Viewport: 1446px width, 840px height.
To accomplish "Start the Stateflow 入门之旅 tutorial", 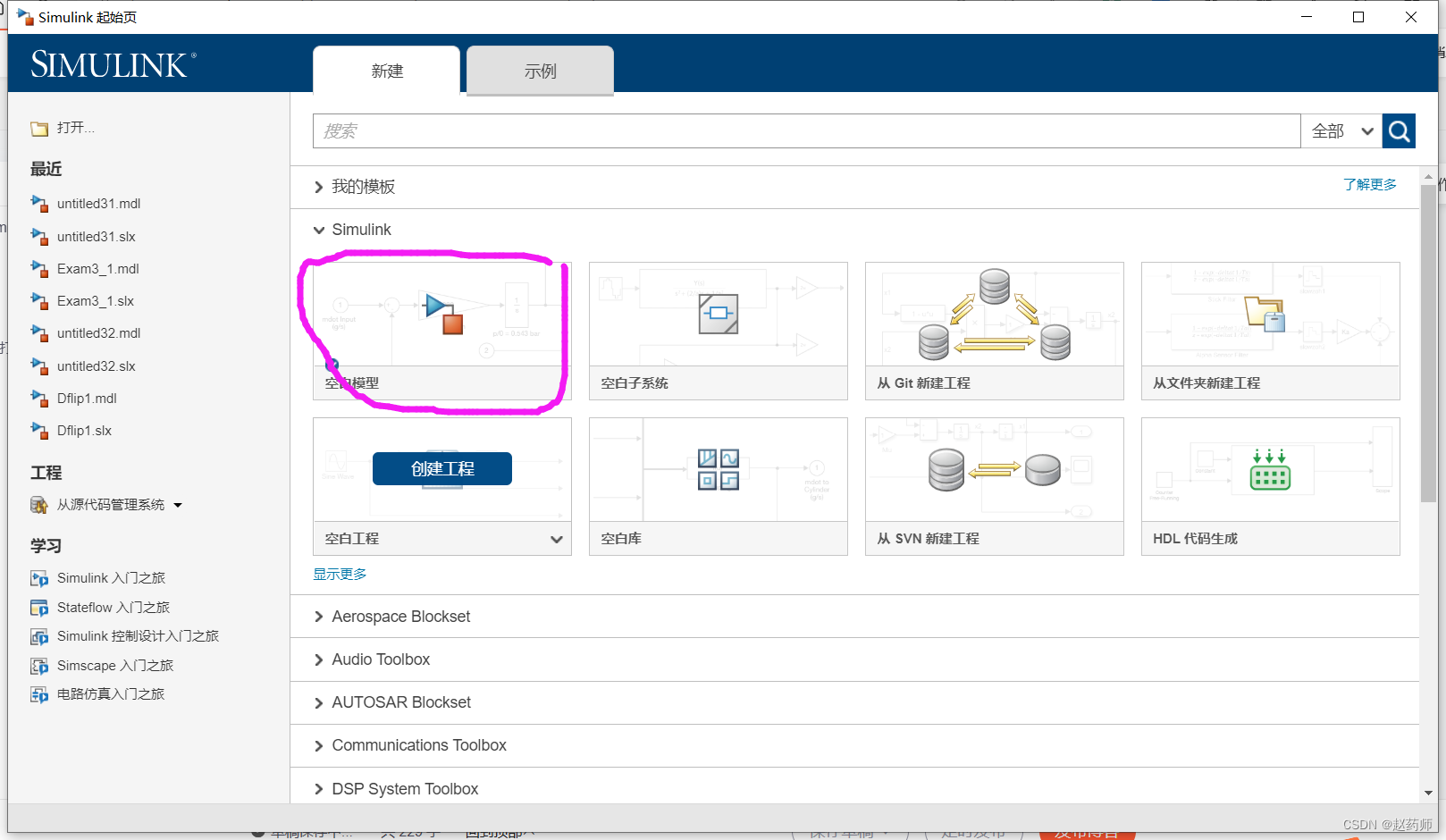I will coord(113,608).
